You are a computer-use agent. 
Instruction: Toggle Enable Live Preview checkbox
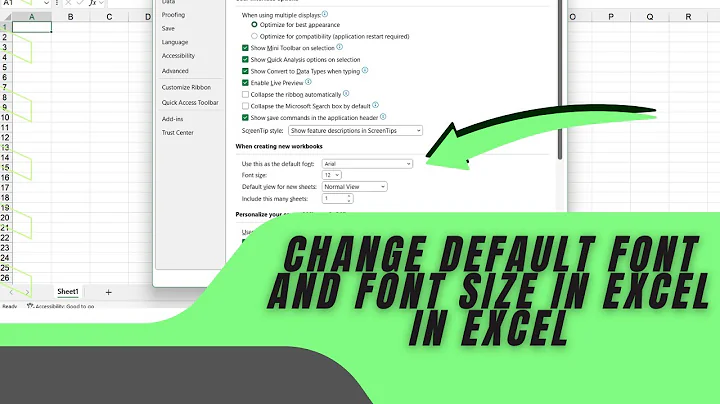point(245,83)
